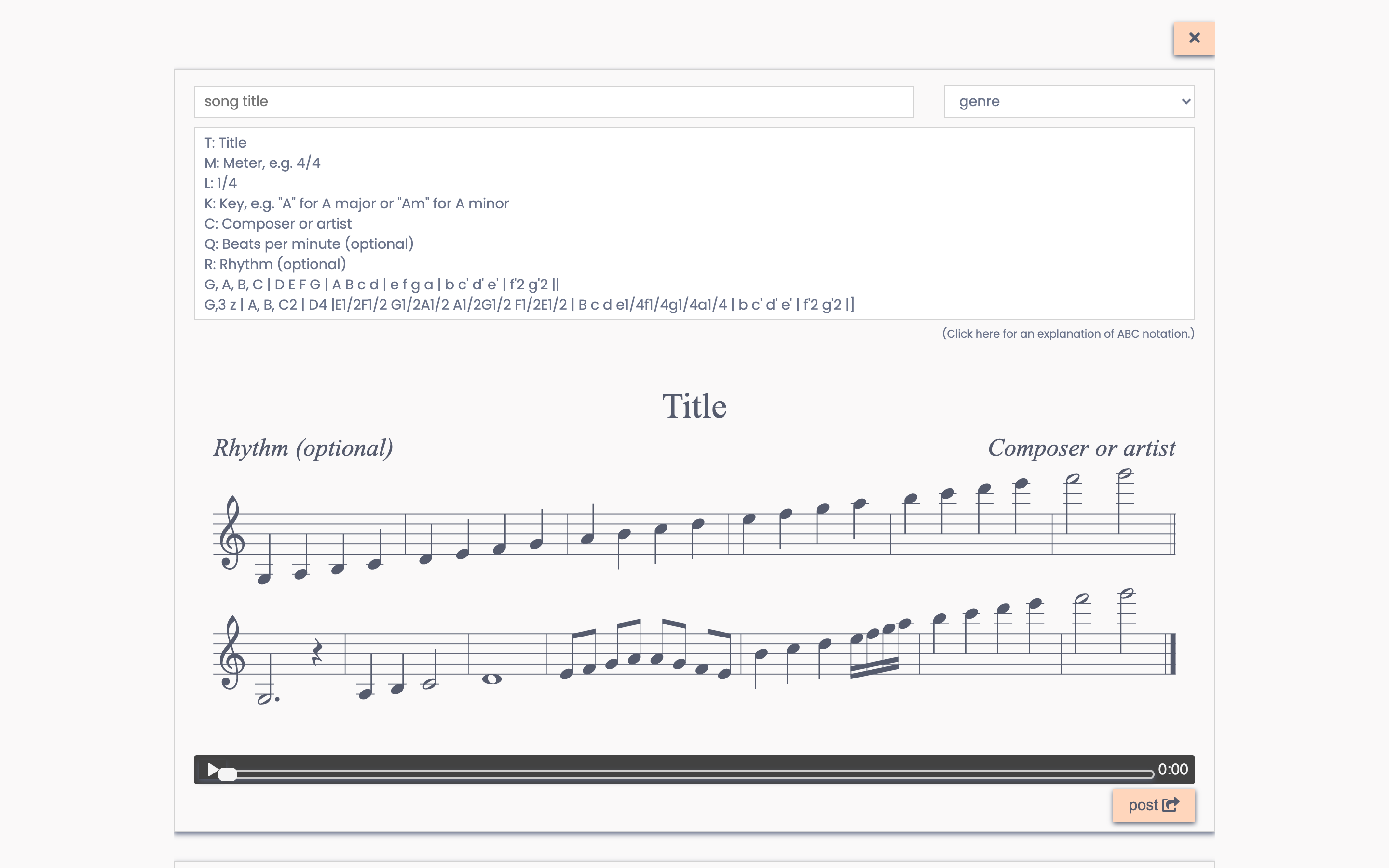
Task: Click the whole note in second staff
Action: click(492, 679)
